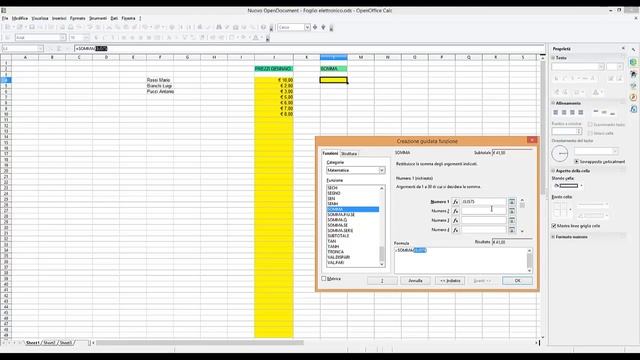
Task: Close the Proprietà sidebar panel
Action: coord(623,49)
